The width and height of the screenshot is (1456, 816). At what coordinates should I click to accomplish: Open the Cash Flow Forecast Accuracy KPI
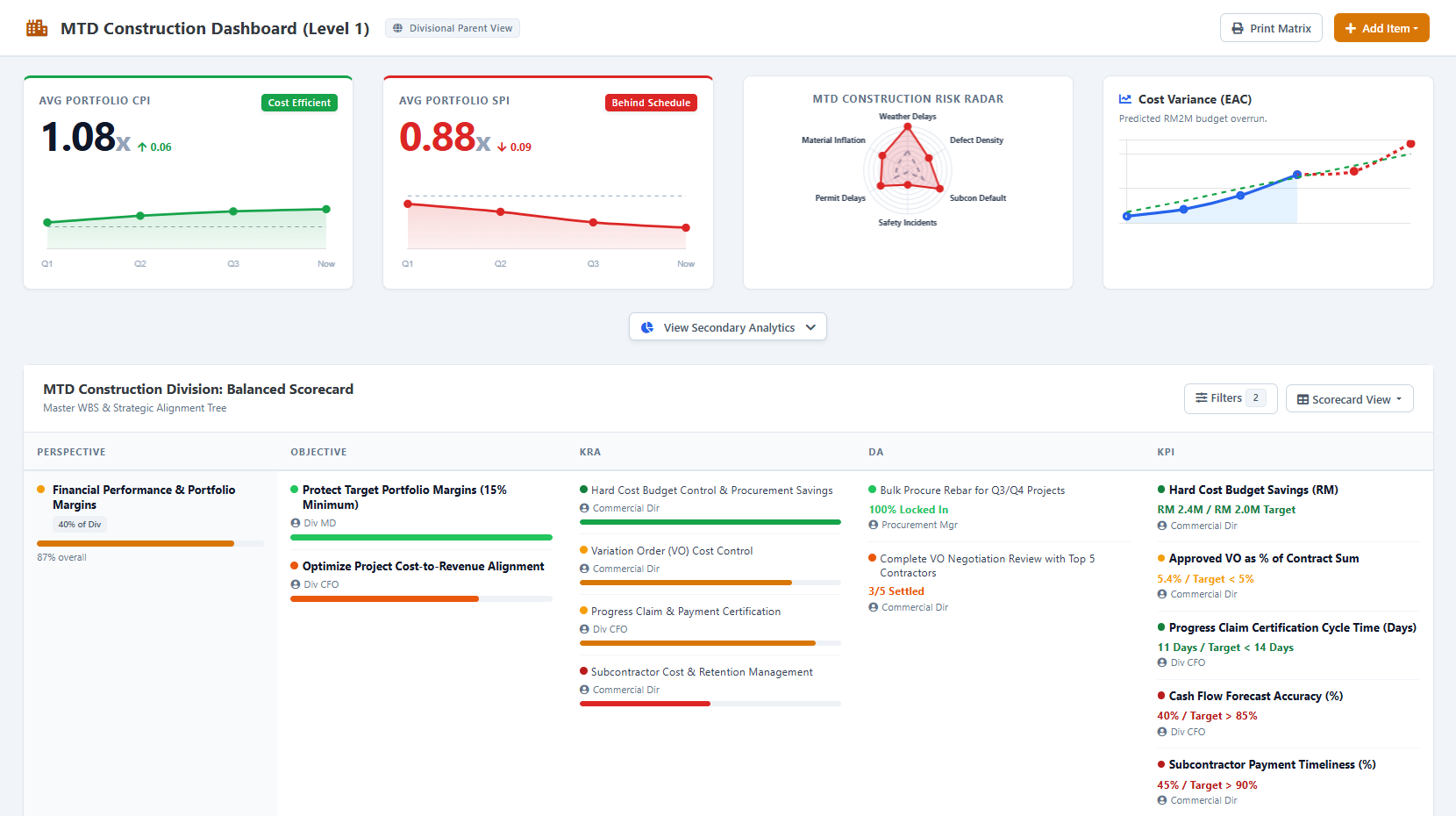point(1255,696)
